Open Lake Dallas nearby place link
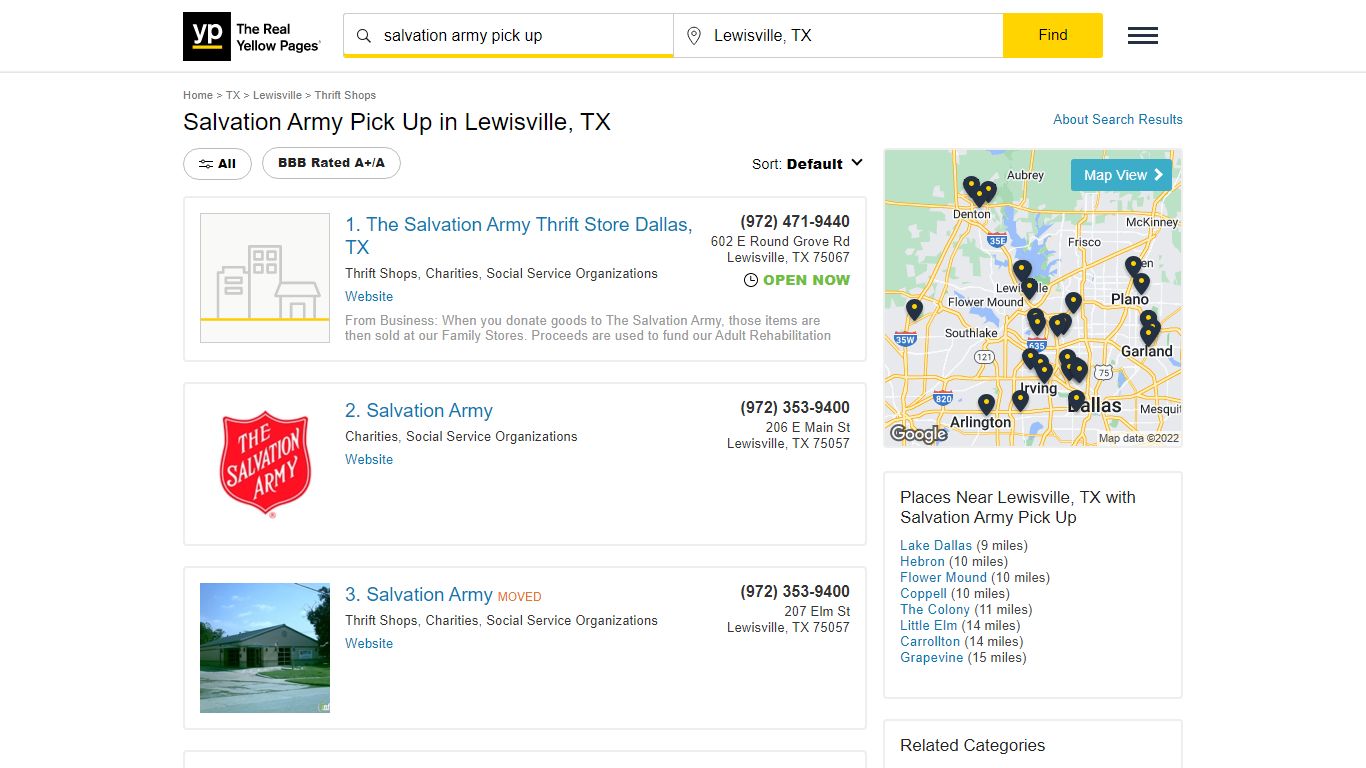This screenshot has height=768, width=1366. click(936, 546)
